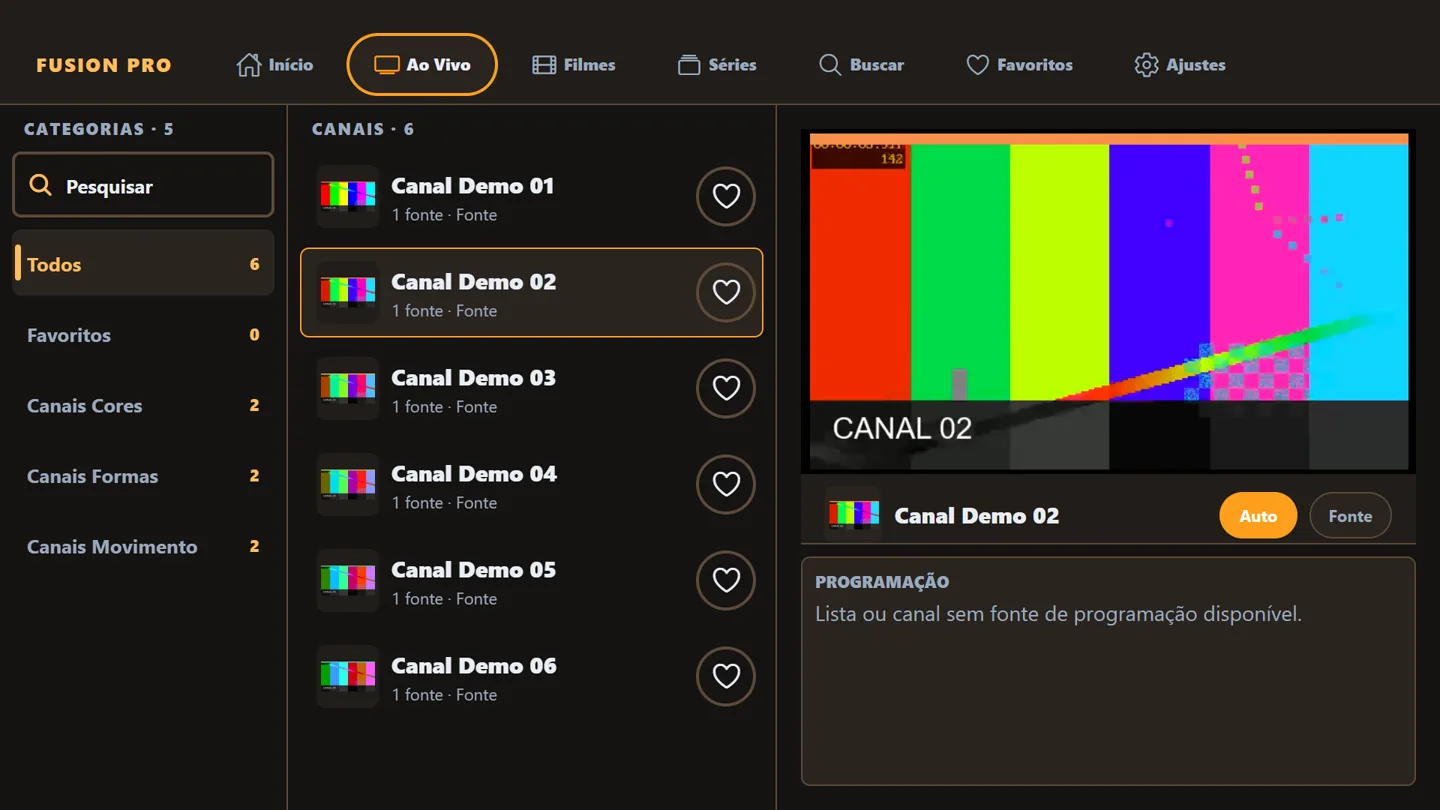Click Canal Demo 06 logo thumbnail

[348, 676]
